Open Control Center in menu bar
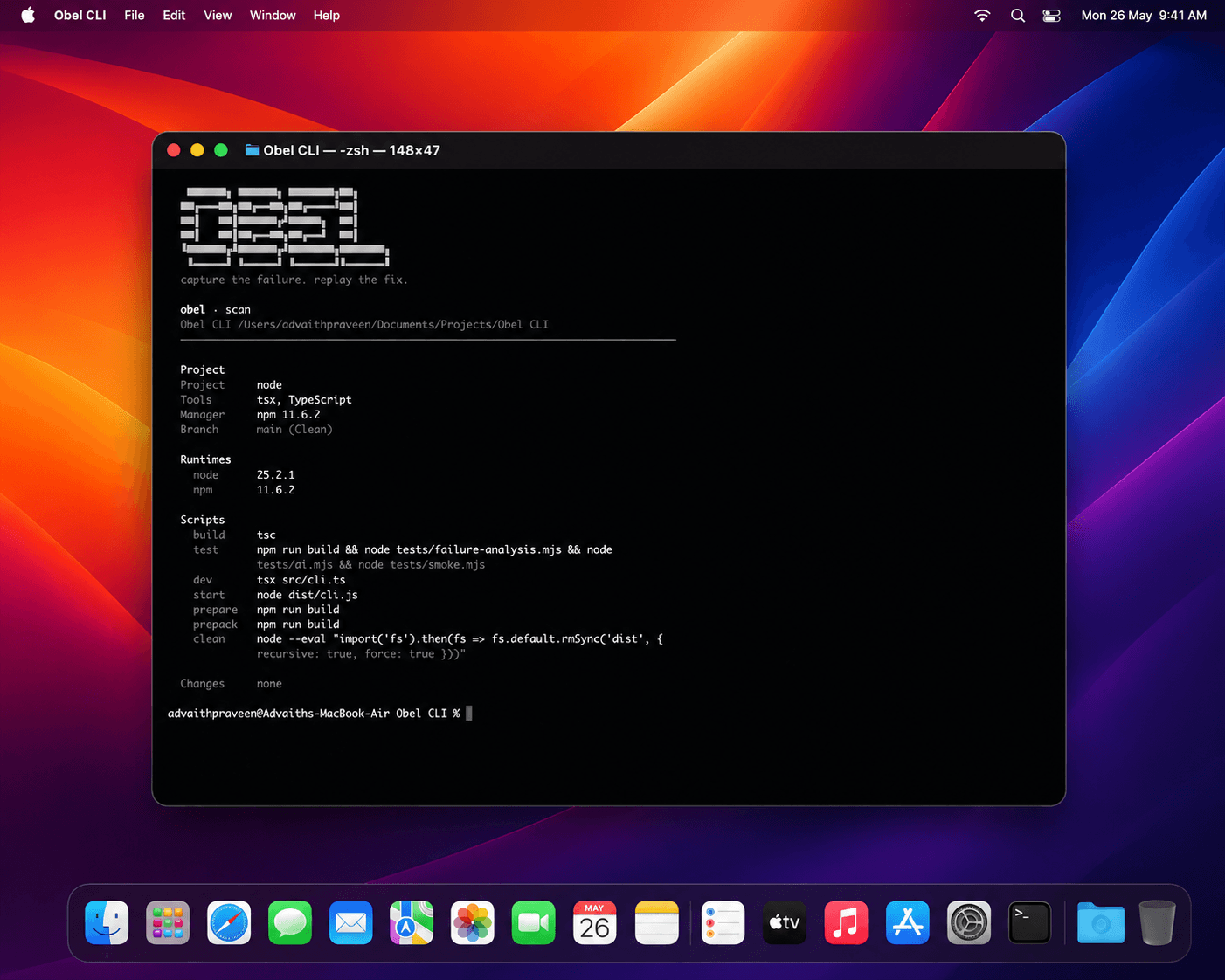The height and width of the screenshot is (980, 1225). click(1052, 15)
